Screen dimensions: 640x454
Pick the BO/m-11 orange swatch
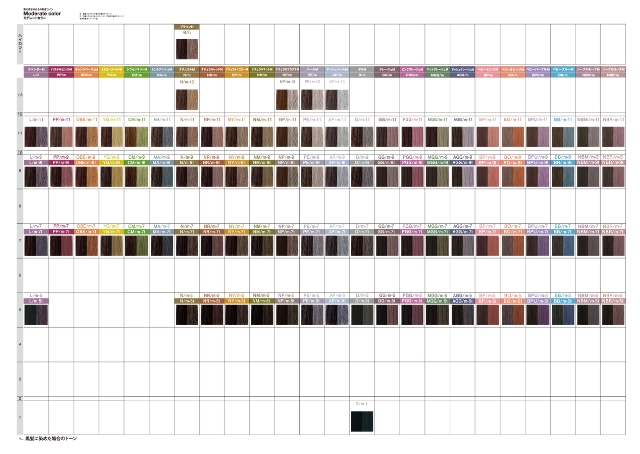[511, 136]
